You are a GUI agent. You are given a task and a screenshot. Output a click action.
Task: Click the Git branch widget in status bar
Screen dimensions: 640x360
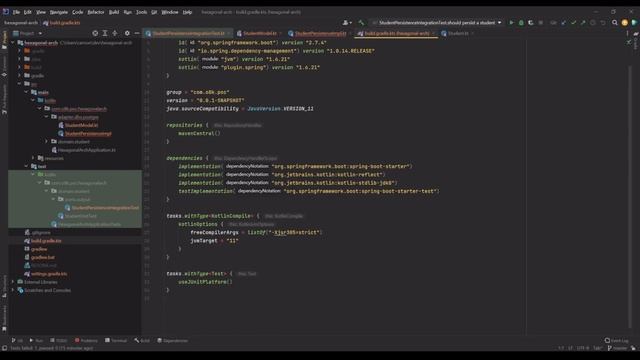click(x=617, y=348)
